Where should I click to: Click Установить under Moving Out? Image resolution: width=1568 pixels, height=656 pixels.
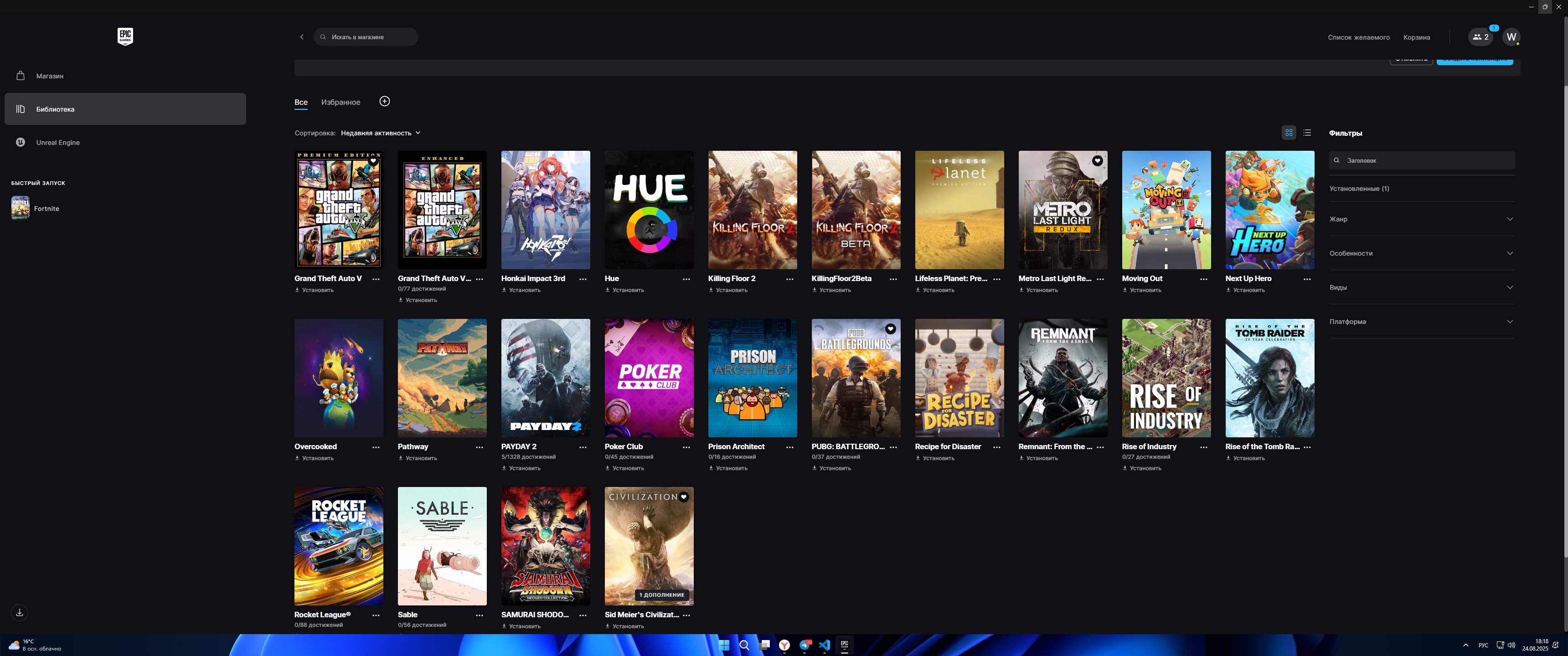pyautogui.click(x=1142, y=290)
